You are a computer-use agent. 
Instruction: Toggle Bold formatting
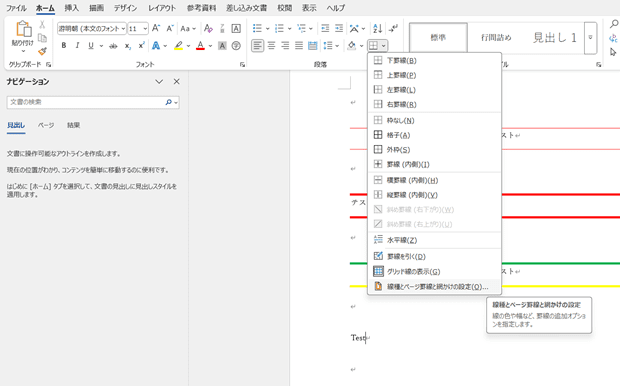(64, 46)
